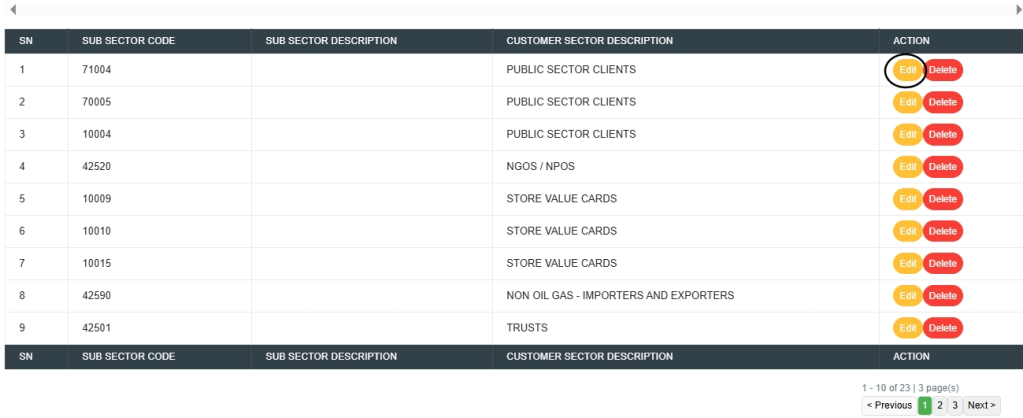This screenshot has width=1023, height=418.
Task: Edit sub sector 70005 entry
Action: click(907, 102)
